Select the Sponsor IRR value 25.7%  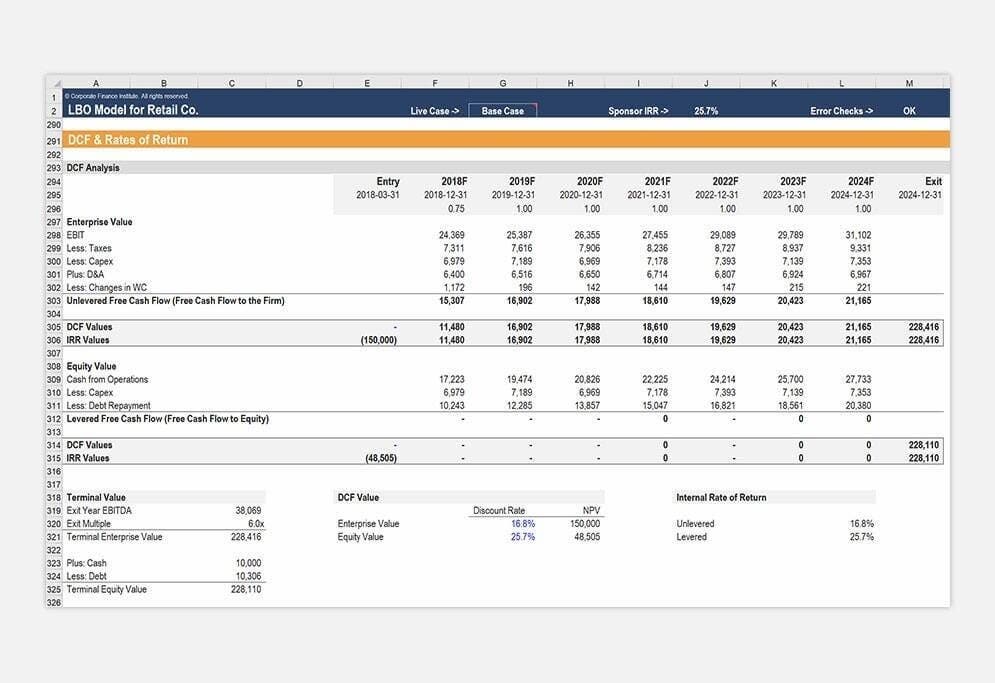[705, 110]
